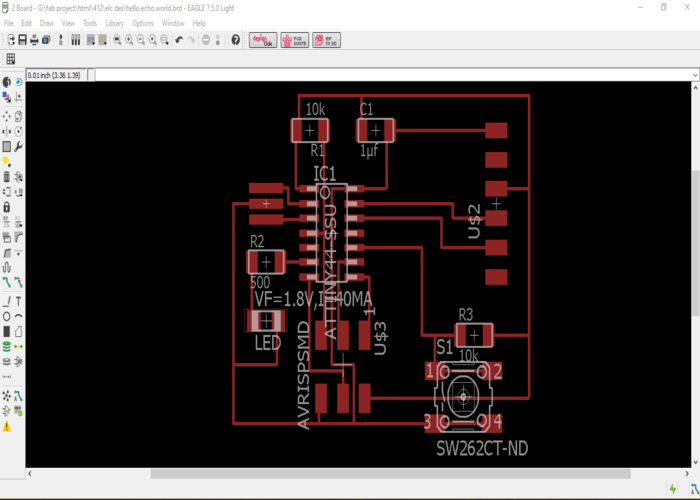
Task: Run a ULP program
Action: pyautogui.click(x=102, y=40)
